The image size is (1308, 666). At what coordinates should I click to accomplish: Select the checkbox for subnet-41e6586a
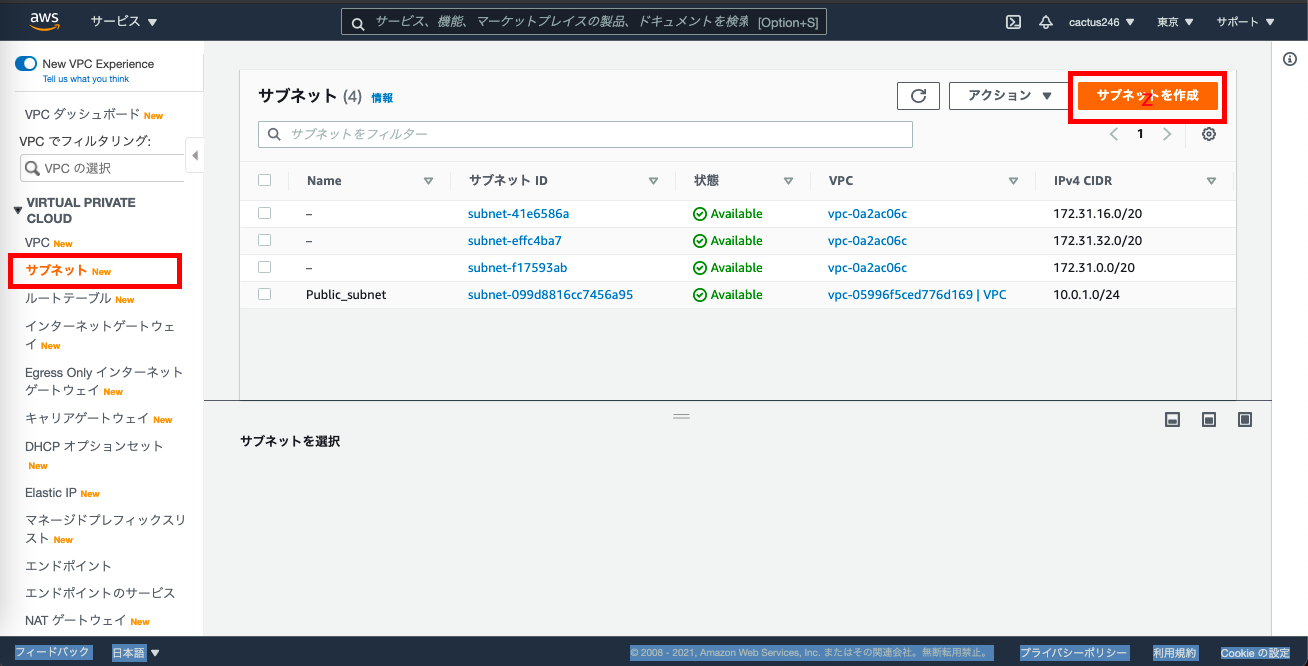coord(264,213)
